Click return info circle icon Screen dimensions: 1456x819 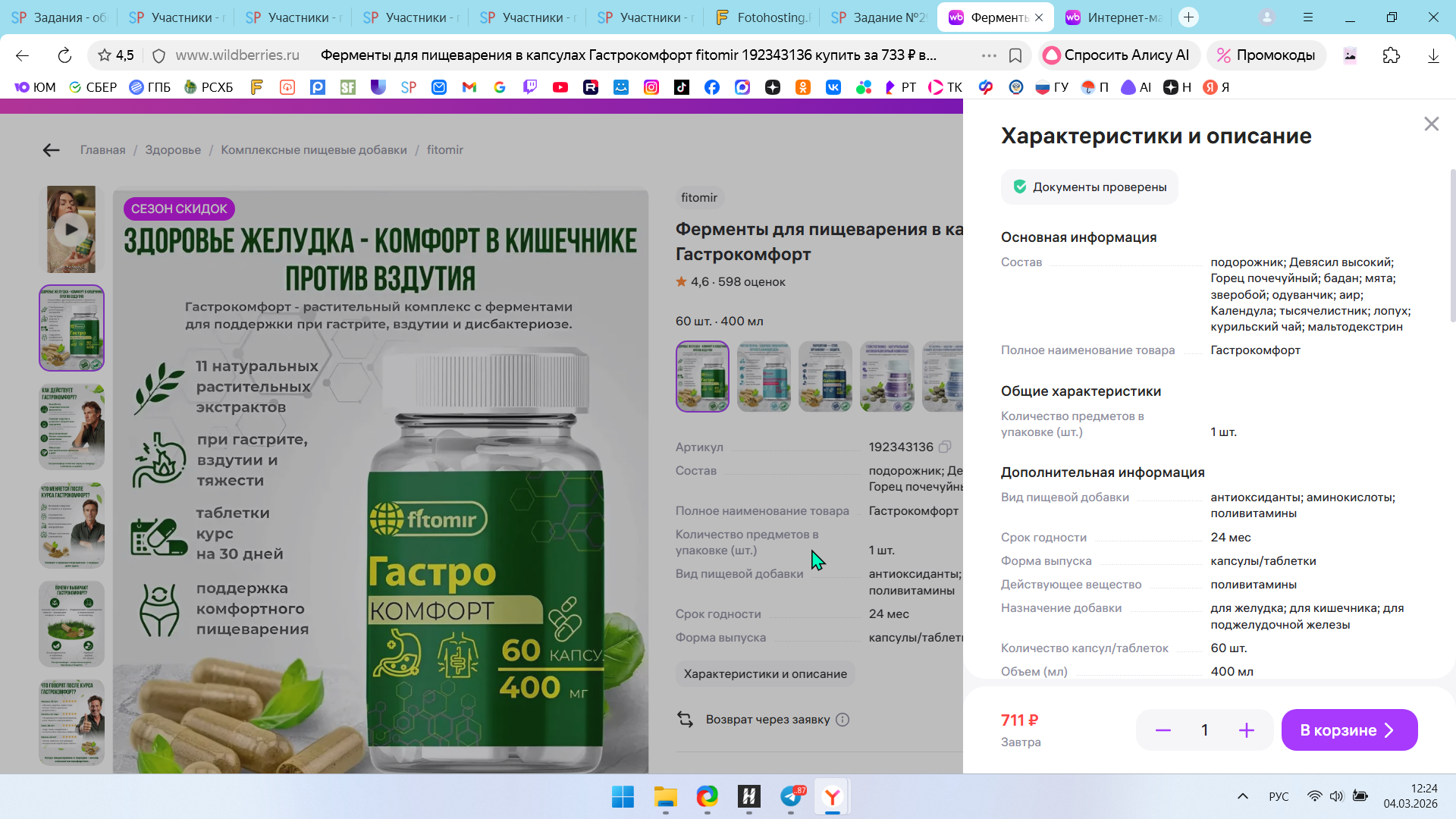tap(843, 720)
